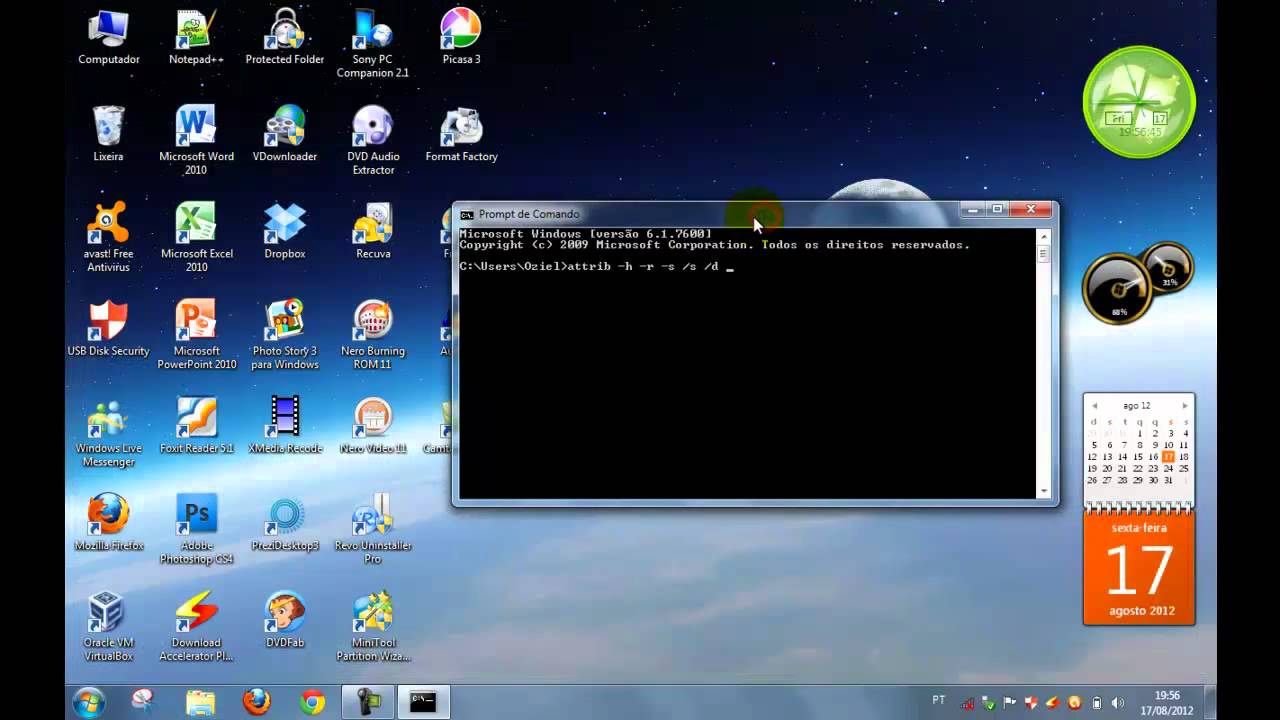Screen dimensions: 1280x720
Task: Open Windows Live Messenger shortcut
Action: click(108, 433)
